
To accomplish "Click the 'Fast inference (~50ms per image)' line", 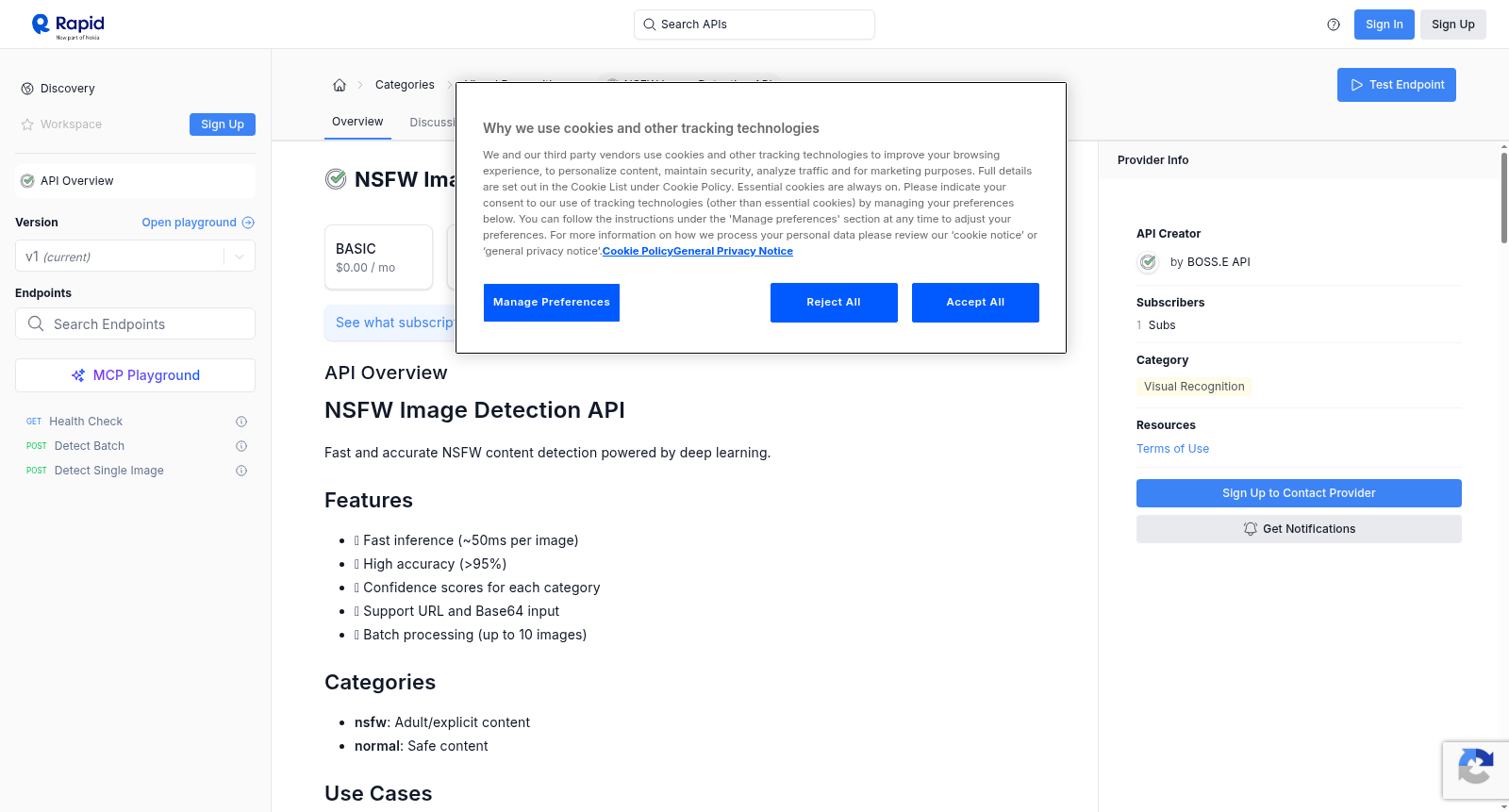I will 466,540.
